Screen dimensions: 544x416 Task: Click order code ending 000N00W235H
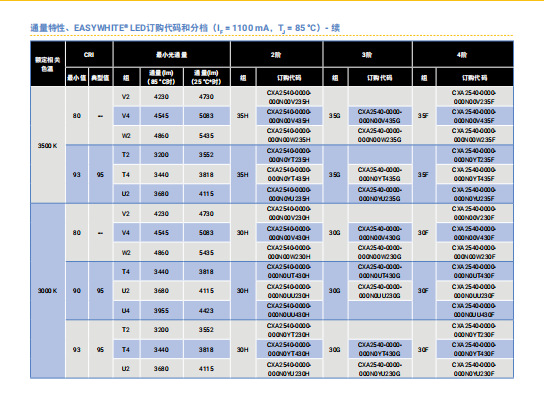click(289, 135)
